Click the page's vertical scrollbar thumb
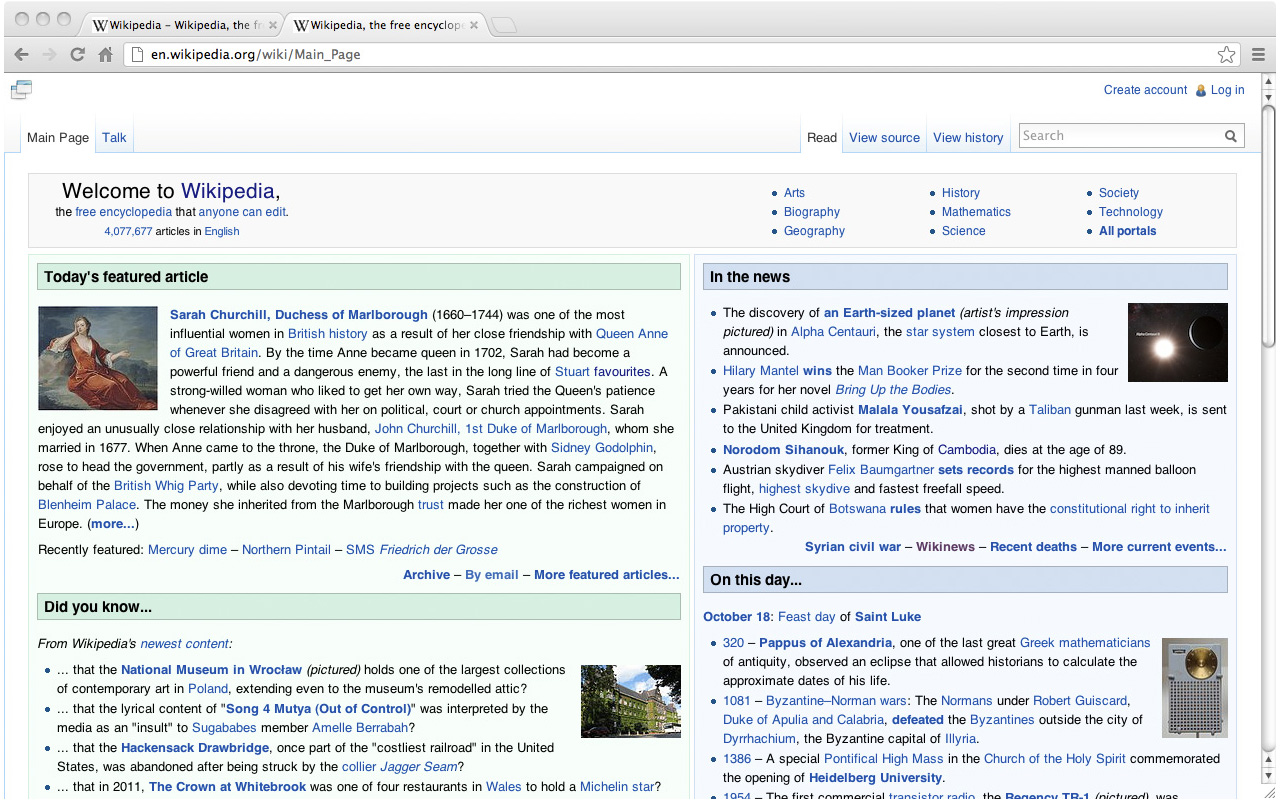 coord(1268,225)
